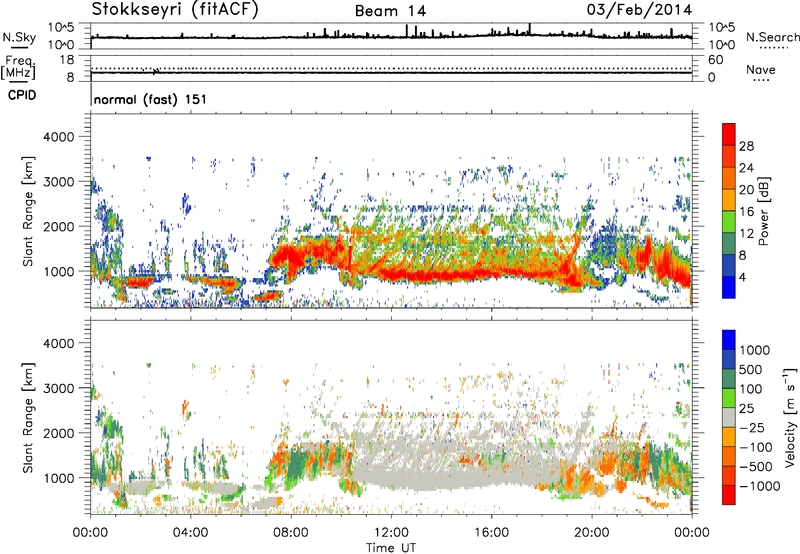Click the '18' frequency axis tick label
The height and width of the screenshot is (554, 800).
[x=67, y=60]
